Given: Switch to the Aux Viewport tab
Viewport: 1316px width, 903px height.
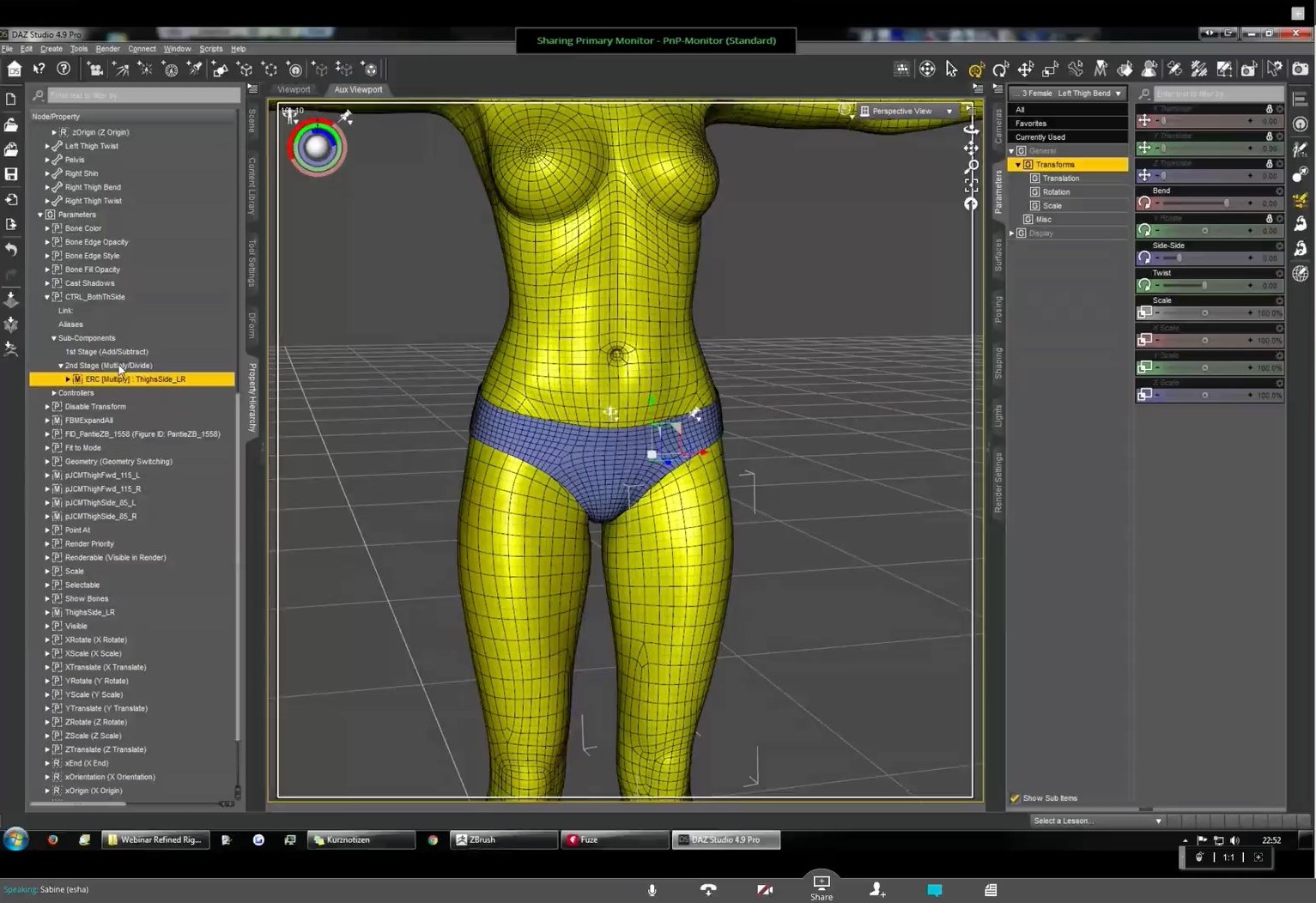Looking at the screenshot, I should pos(358,89).
